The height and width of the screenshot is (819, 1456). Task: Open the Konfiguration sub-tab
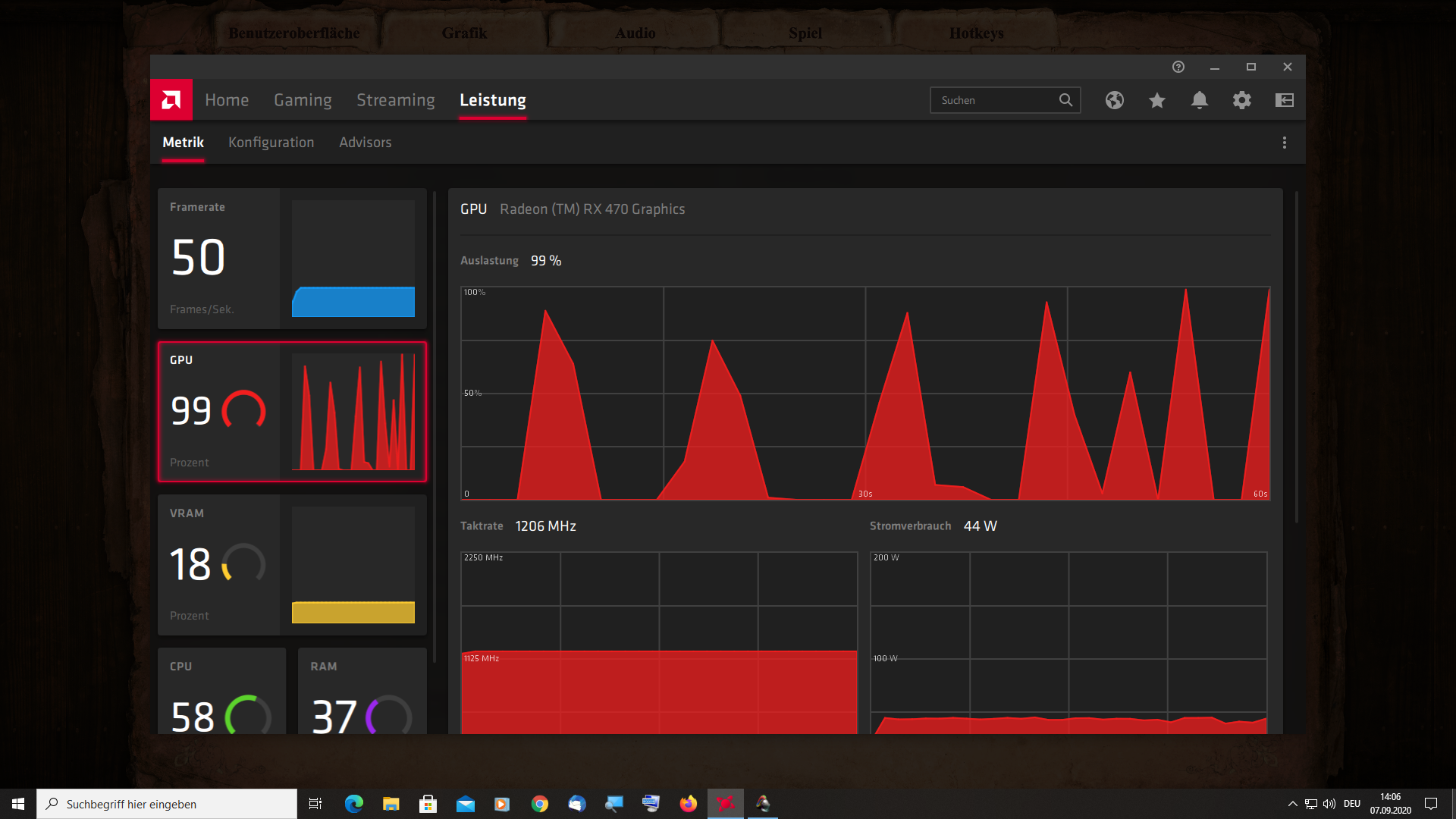pos(271,143)
